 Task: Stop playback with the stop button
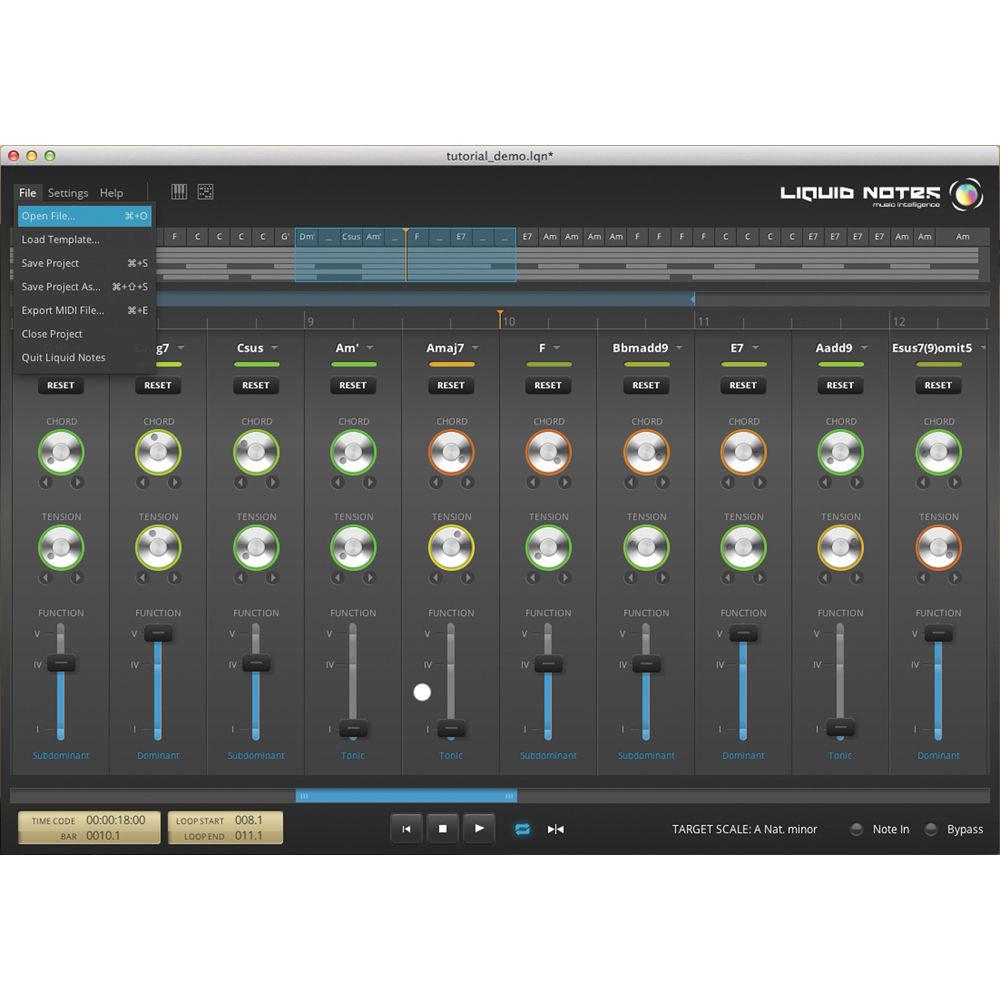[442, 828]
